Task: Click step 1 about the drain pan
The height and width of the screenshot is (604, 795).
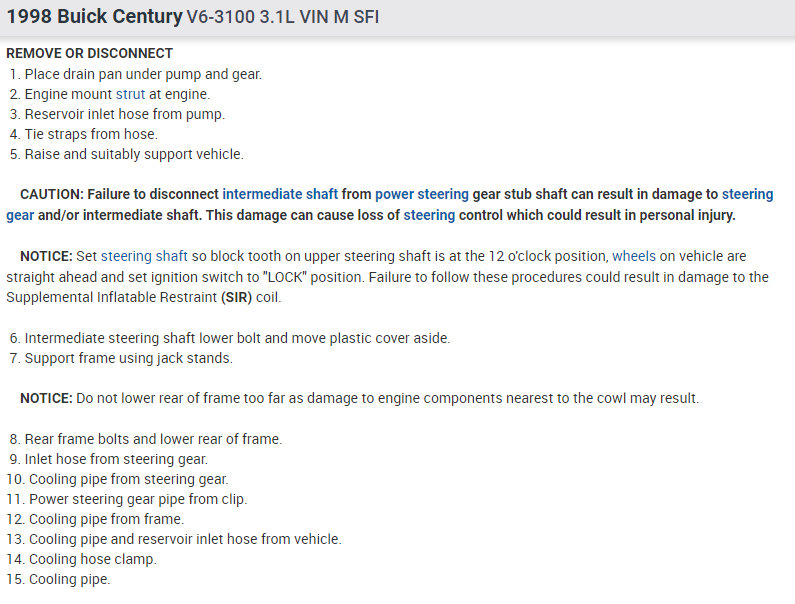Action: coord(142,74)
